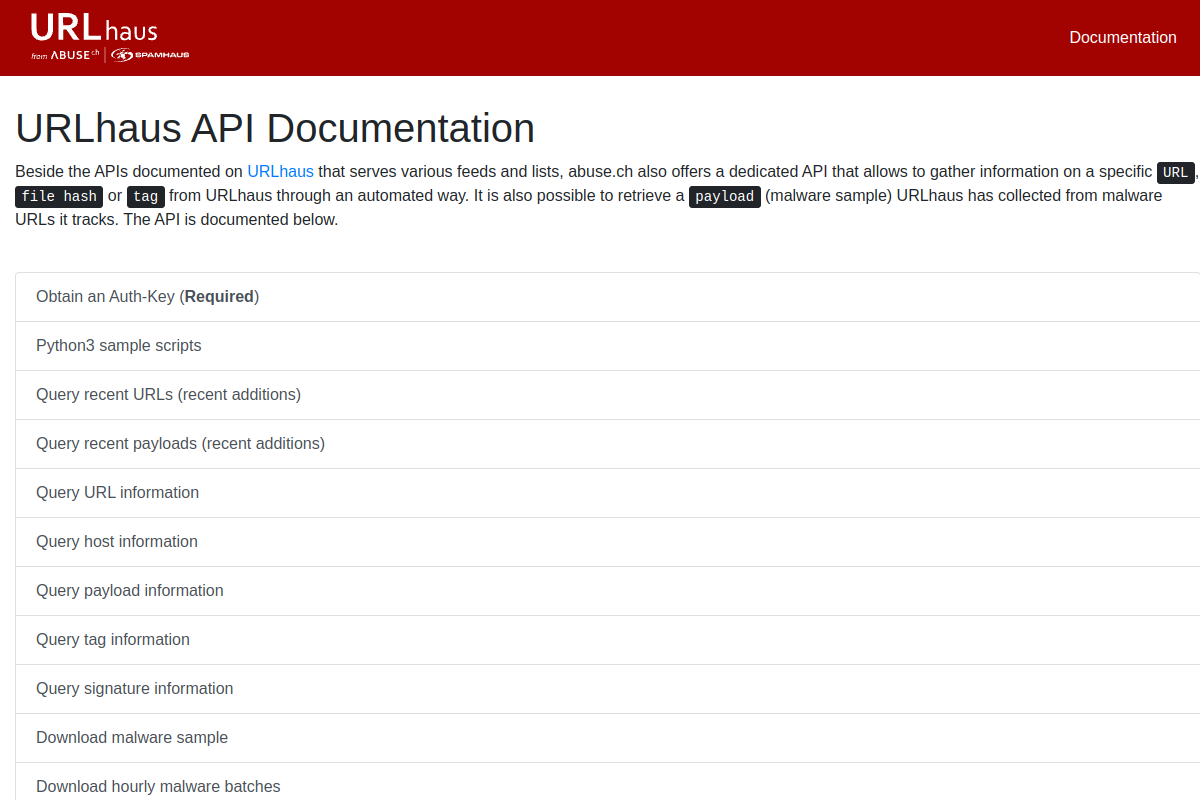Click the 'file hash' code badge
The width and height of the screenshot is (1200, 800).
click(59, 196)
